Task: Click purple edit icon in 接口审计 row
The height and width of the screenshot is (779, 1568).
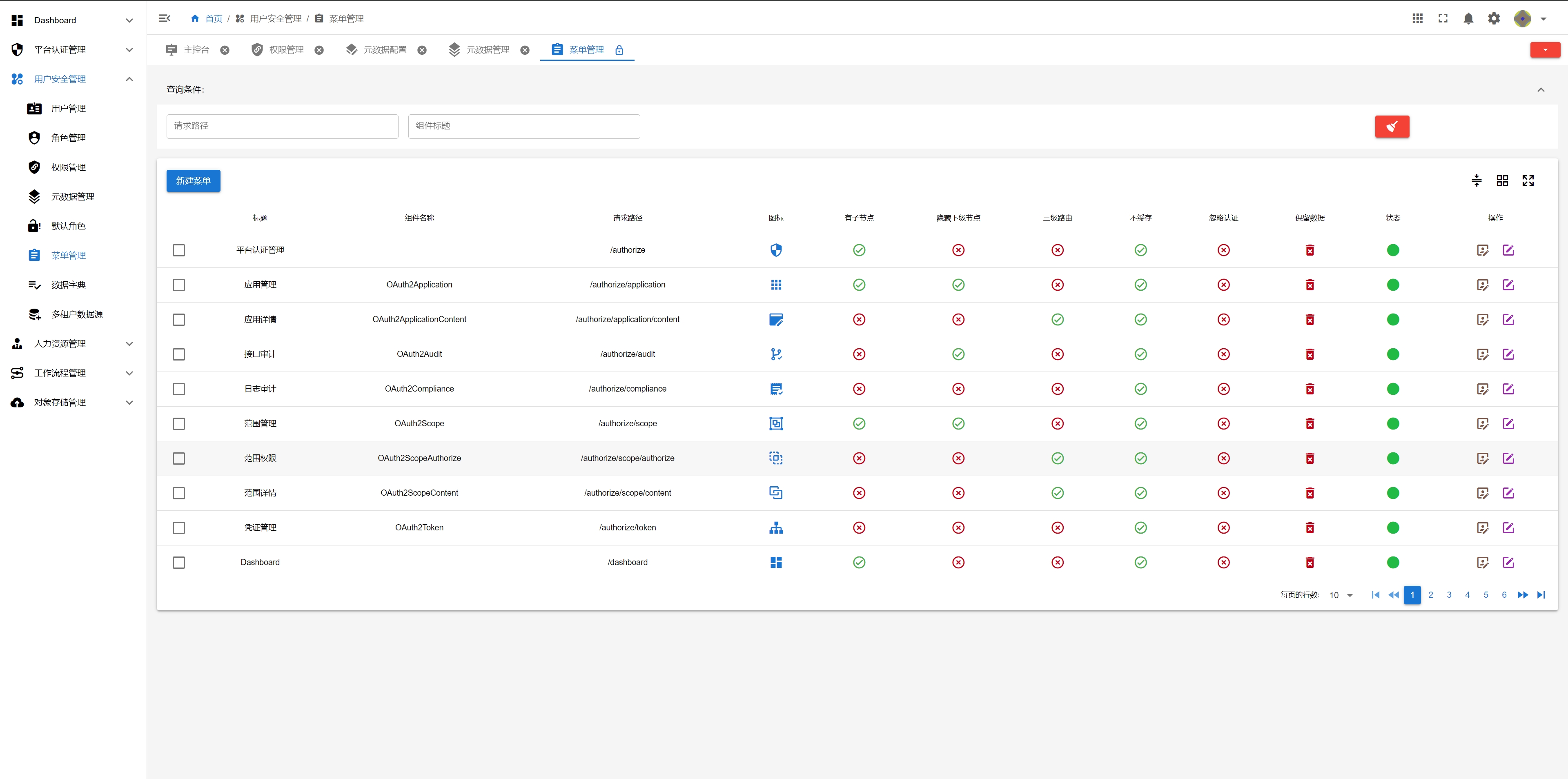Action: click(x=1508, y=354)
